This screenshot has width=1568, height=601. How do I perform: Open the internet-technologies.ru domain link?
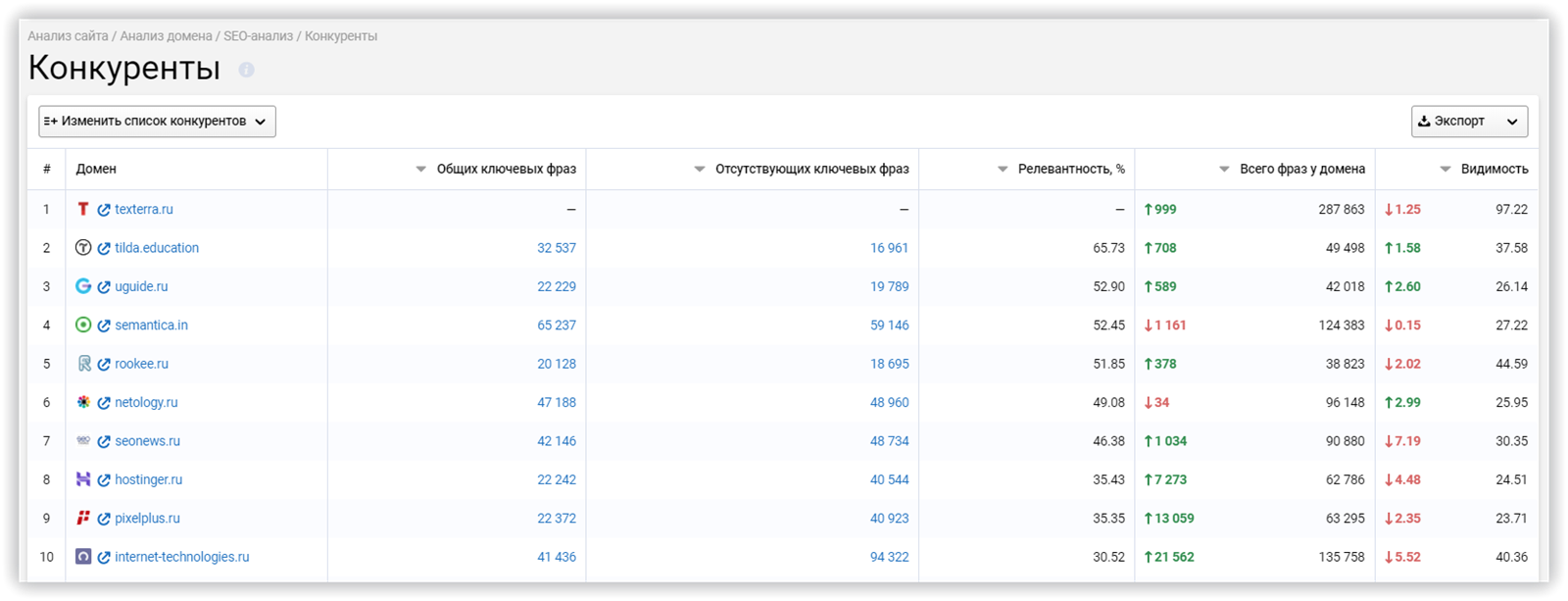(182, 557)
